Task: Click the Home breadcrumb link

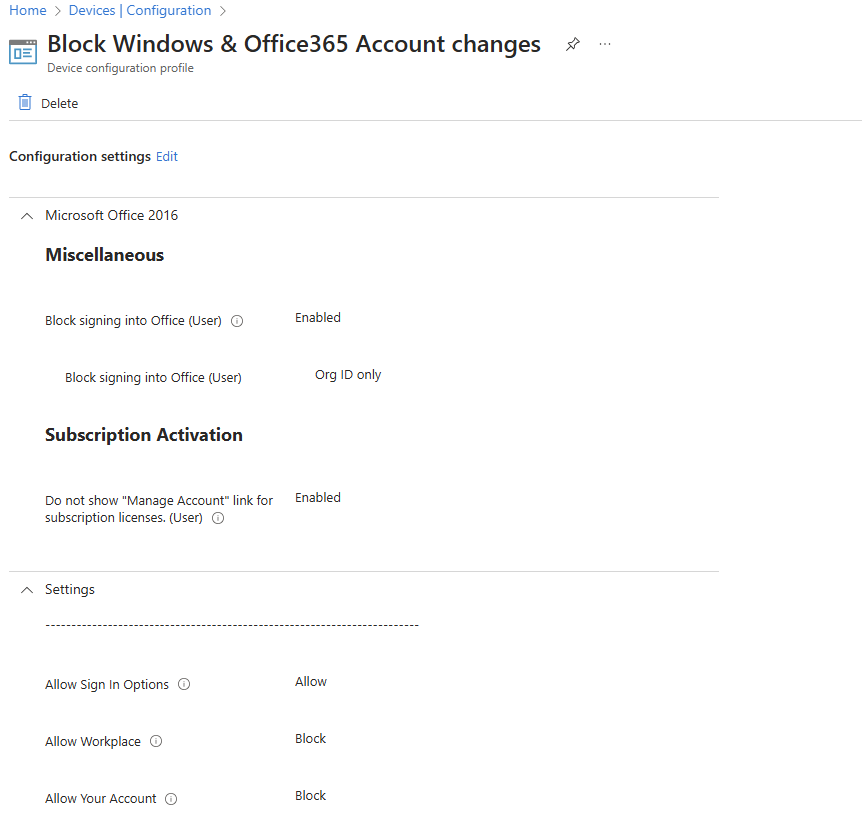Action: point(27,10)
